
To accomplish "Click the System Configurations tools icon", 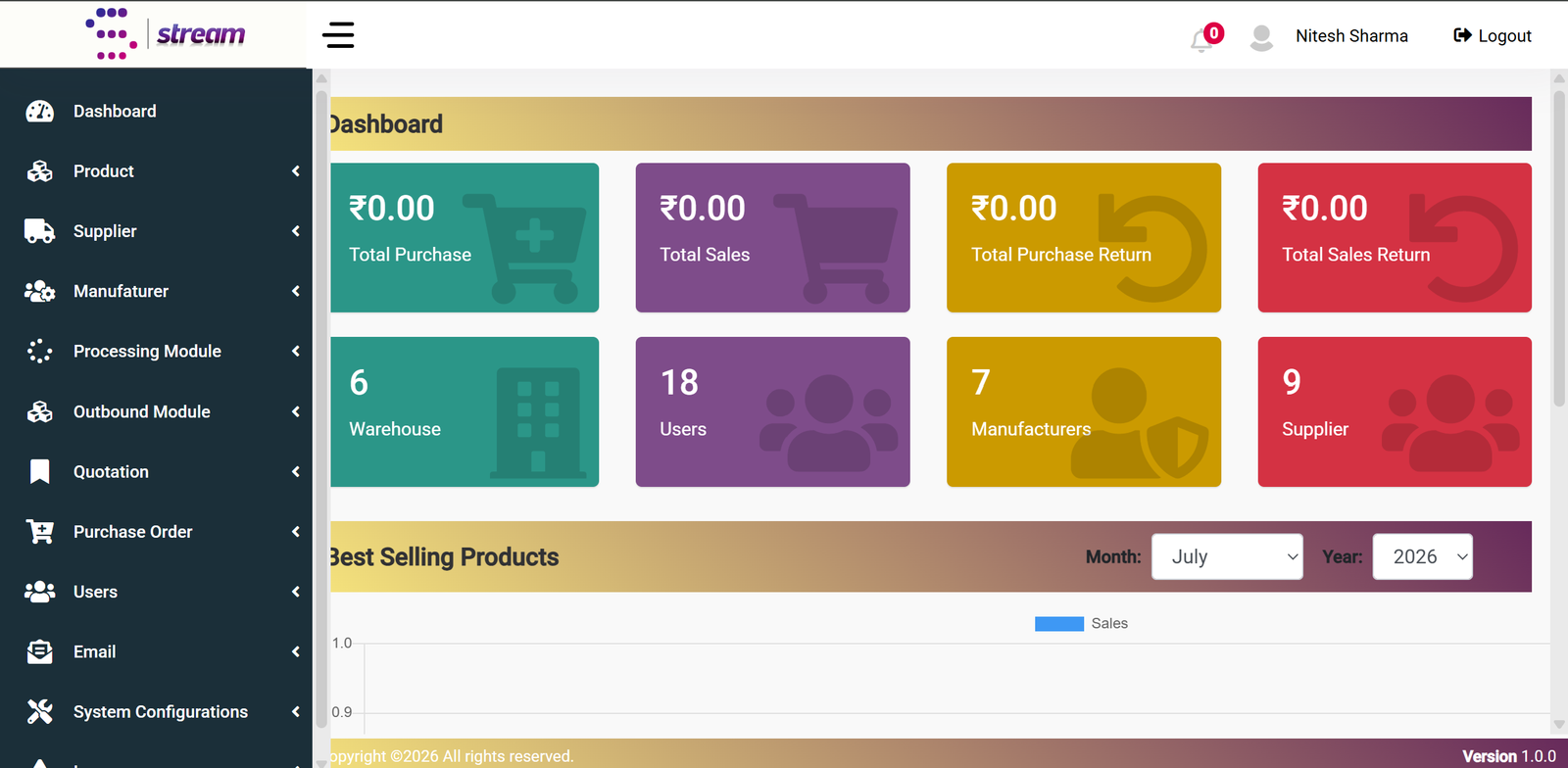I will click(x=40, y=711).
